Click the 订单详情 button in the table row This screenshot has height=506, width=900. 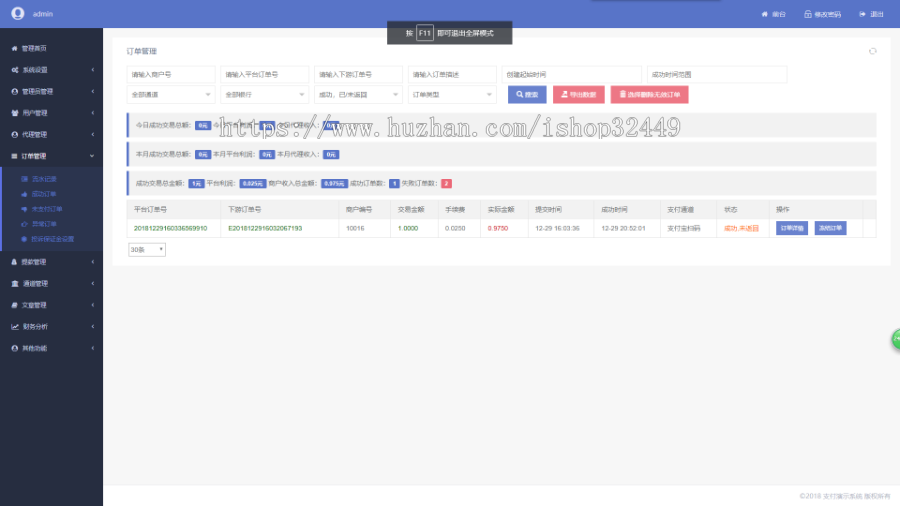[792, 228]
